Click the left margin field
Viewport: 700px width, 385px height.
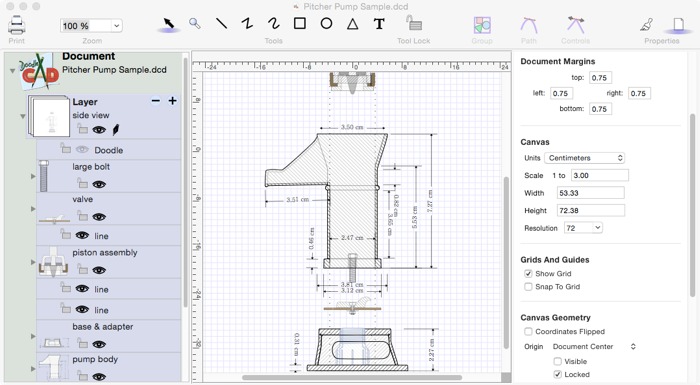click(x=561, y=93)
